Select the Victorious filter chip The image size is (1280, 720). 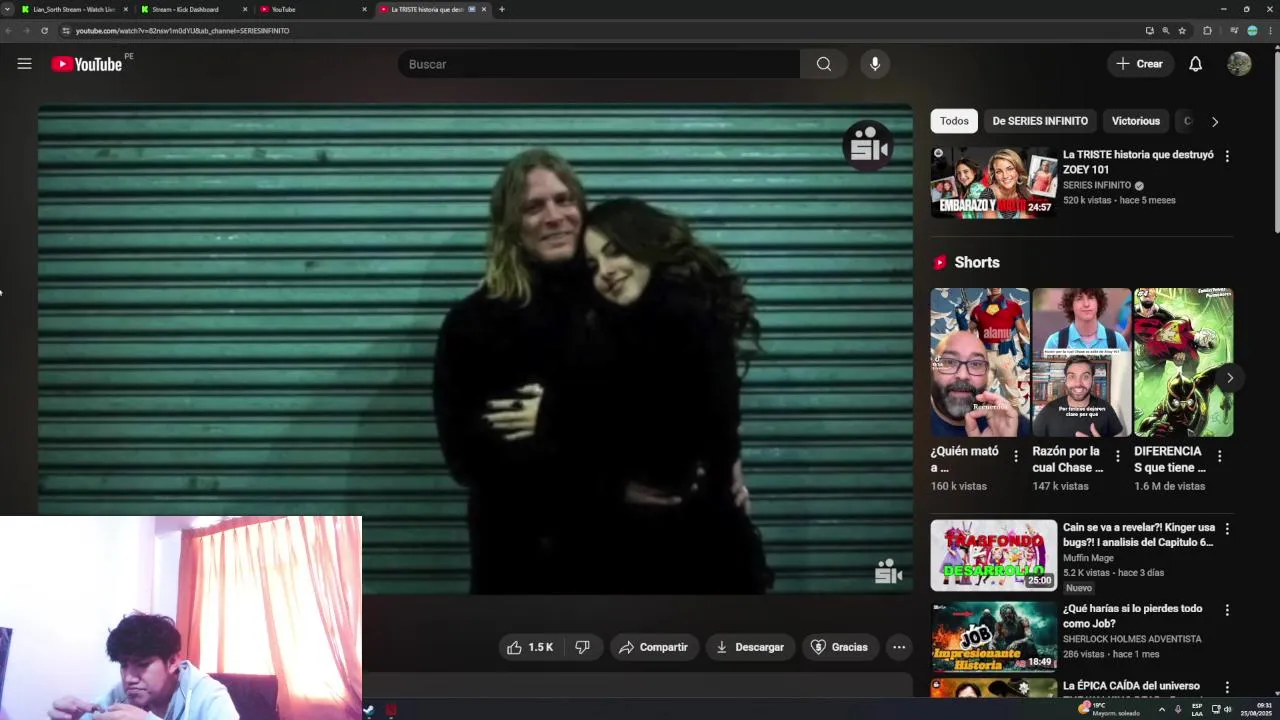(1136, 121)
